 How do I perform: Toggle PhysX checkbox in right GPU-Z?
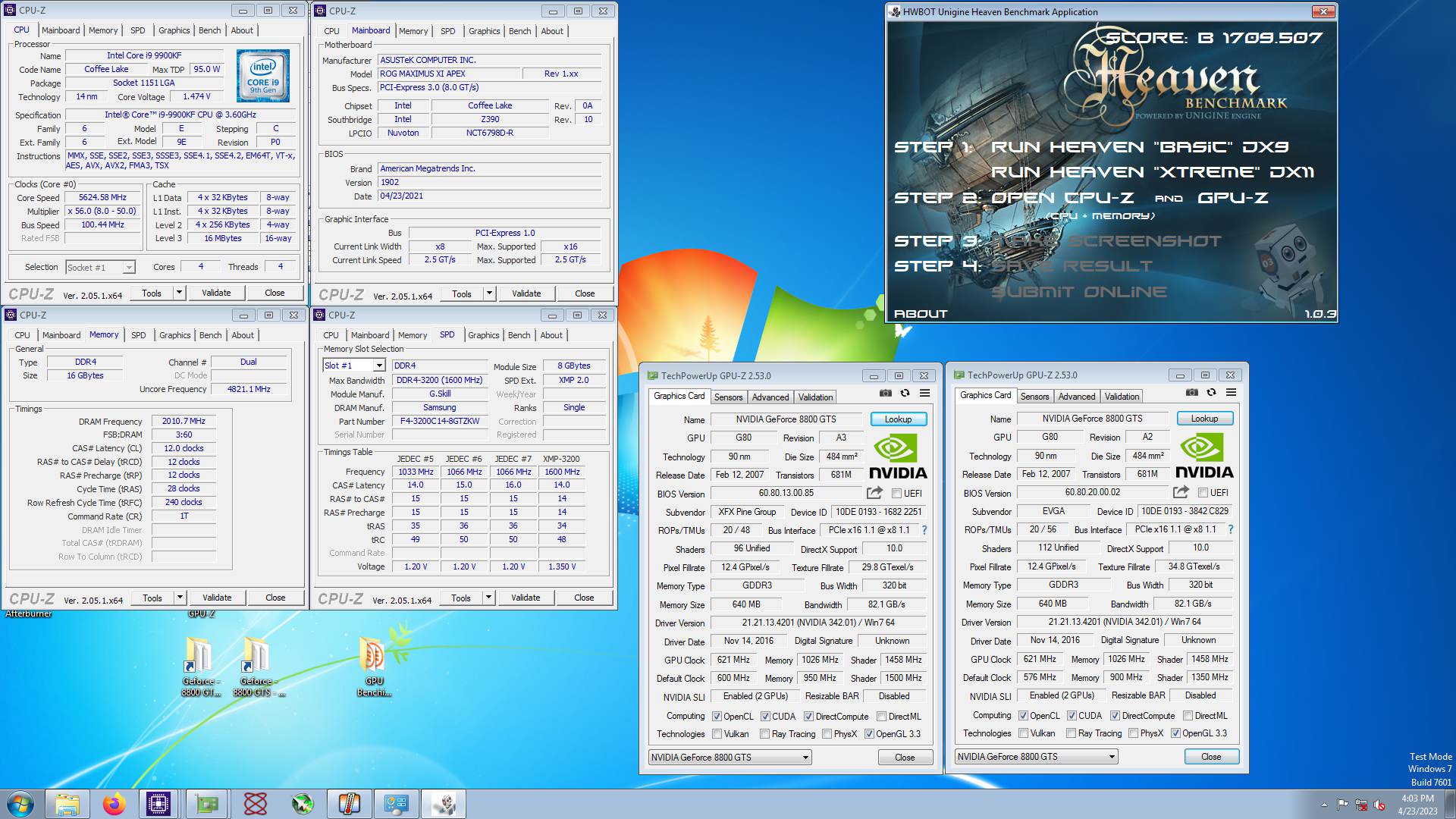[1133, 733]
